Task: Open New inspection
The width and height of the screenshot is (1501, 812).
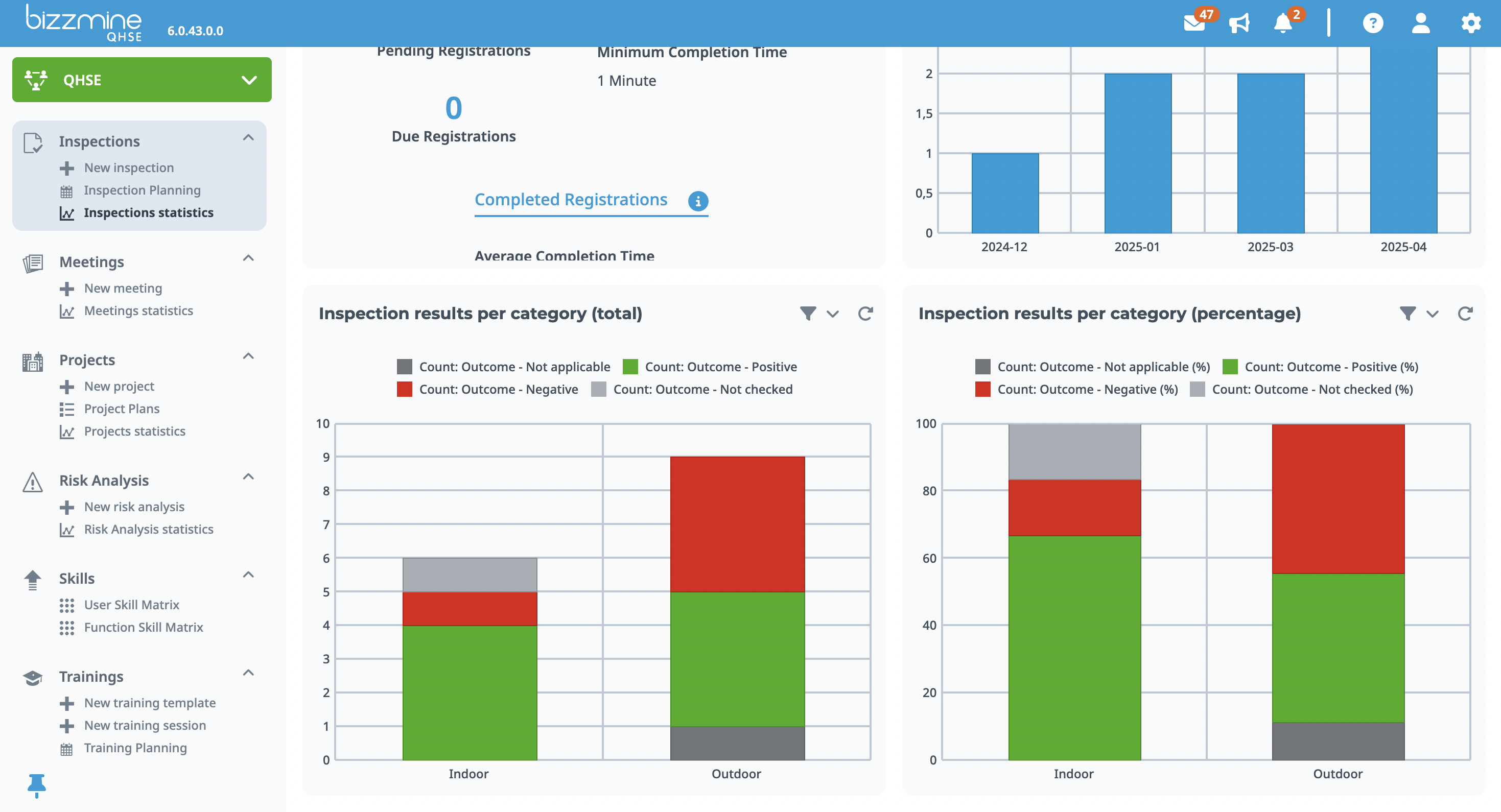Action: pos(129,167)
